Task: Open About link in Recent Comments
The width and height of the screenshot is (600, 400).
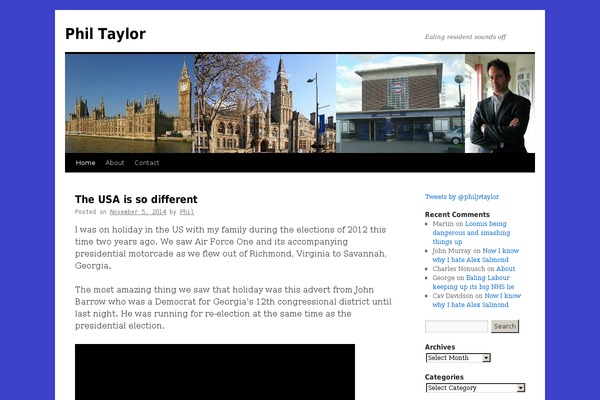Action: click(x=505, y=269)
